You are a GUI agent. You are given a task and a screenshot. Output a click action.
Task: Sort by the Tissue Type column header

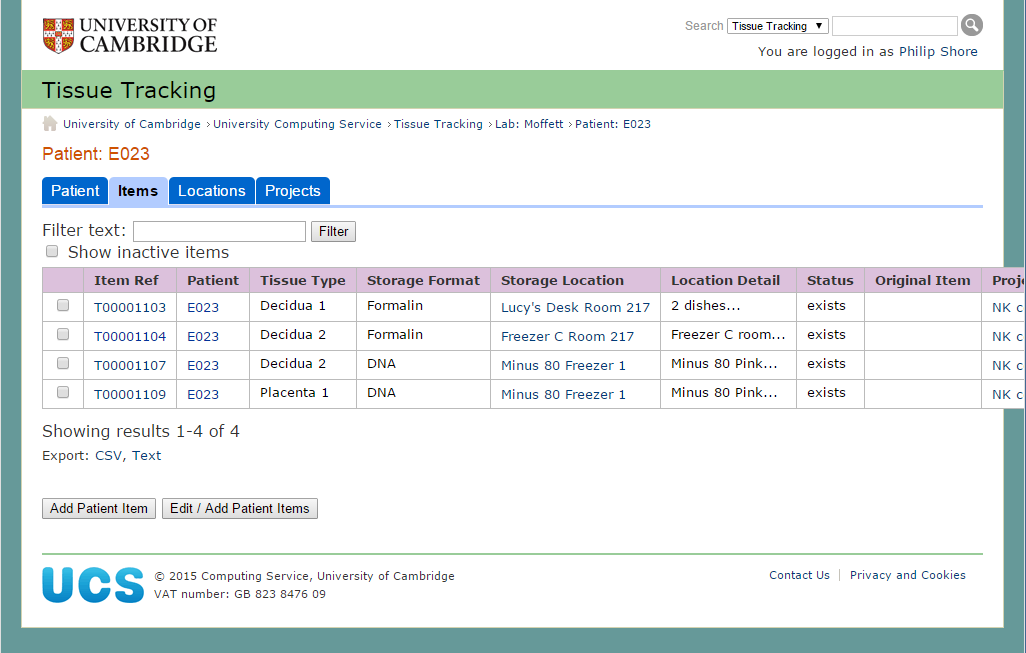tap(303, 281)
